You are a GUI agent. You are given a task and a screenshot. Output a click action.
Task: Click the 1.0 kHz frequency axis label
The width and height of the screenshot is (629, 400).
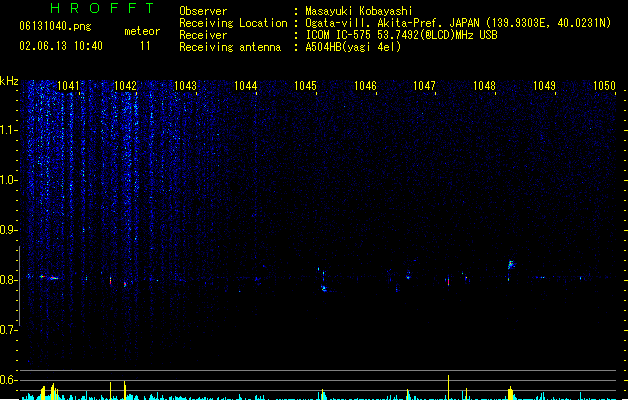coord(8,180)
